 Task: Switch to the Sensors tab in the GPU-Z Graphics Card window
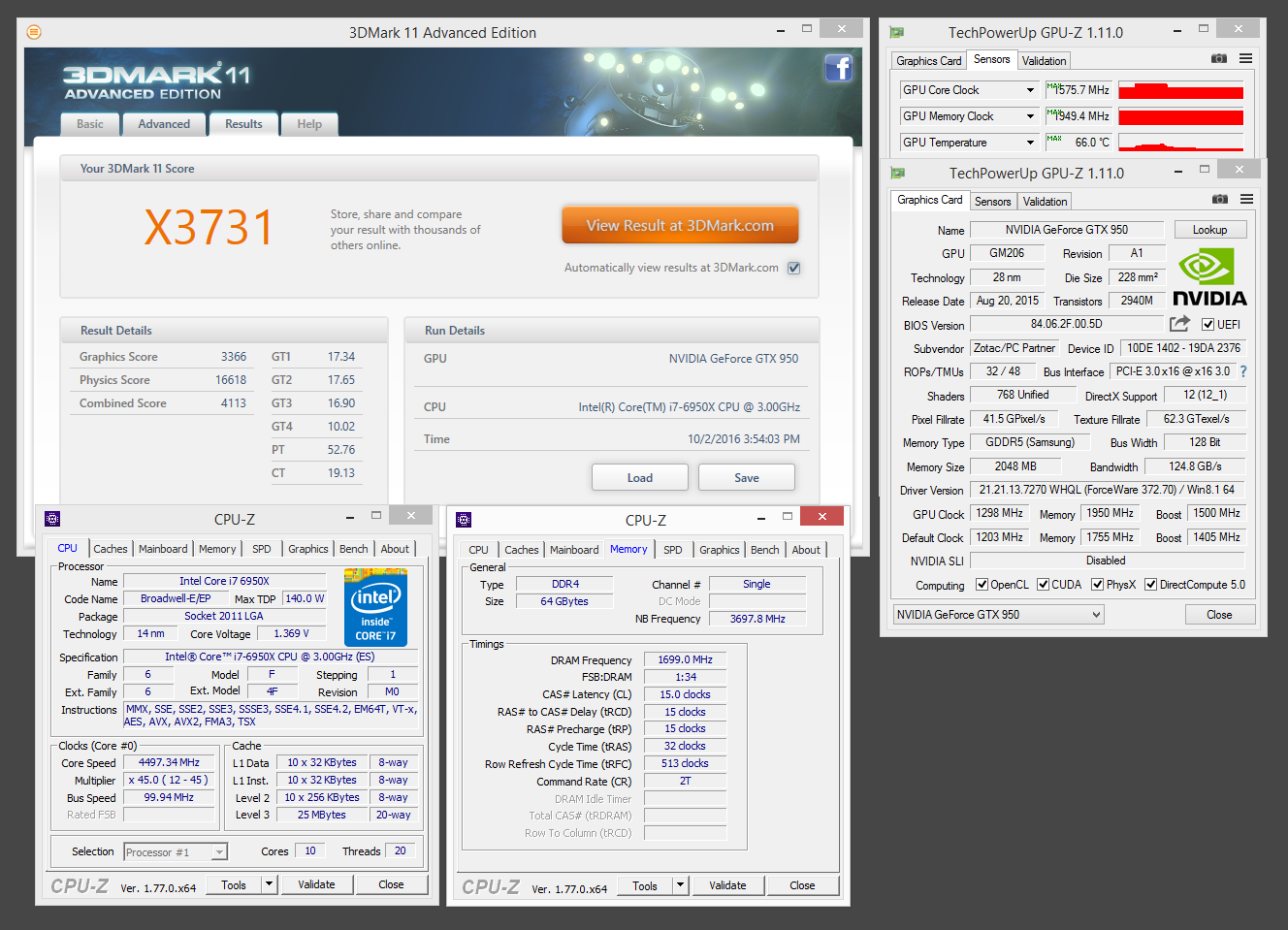[992, 202]
